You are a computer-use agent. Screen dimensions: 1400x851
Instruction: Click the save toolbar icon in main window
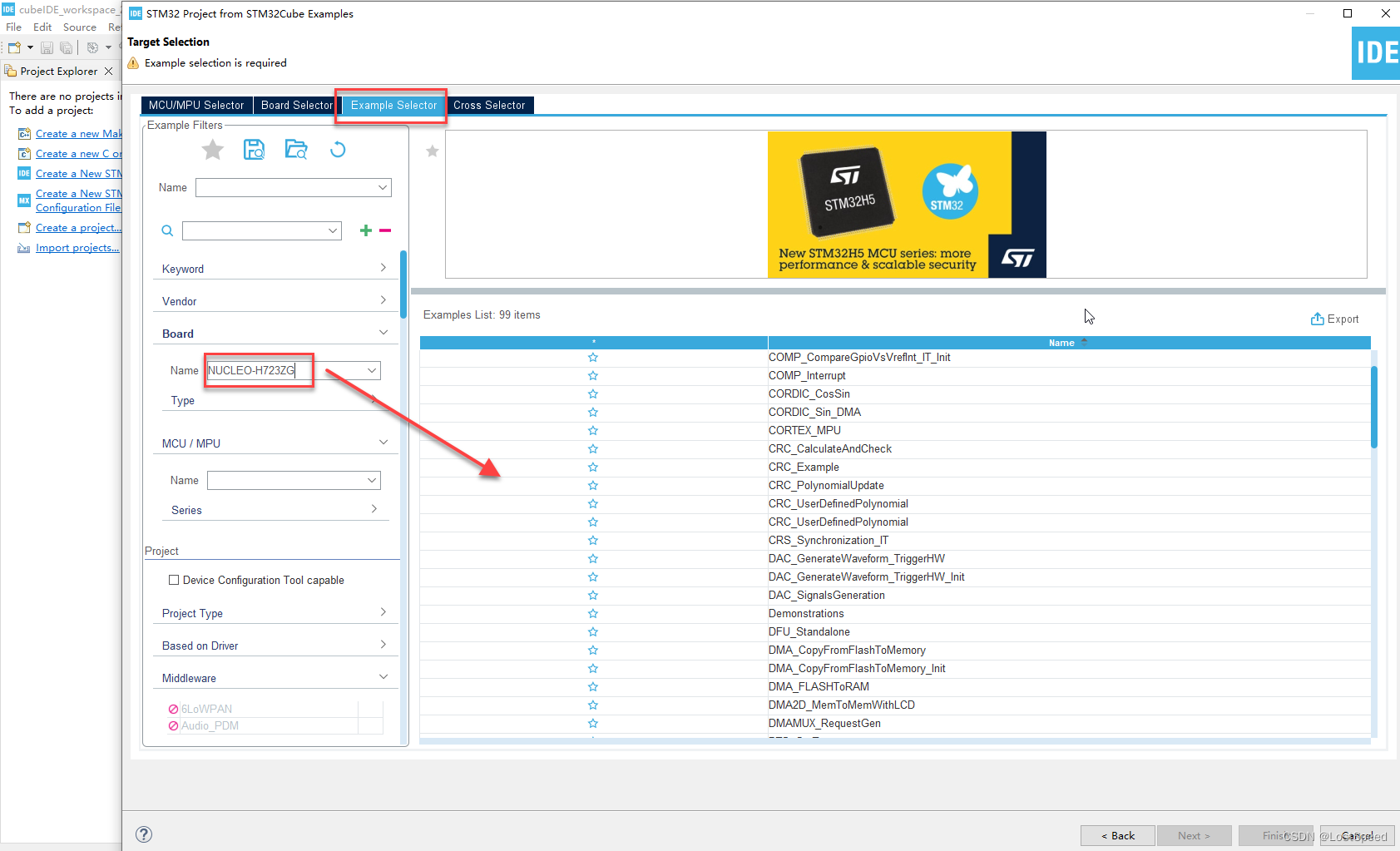point(47,47)
